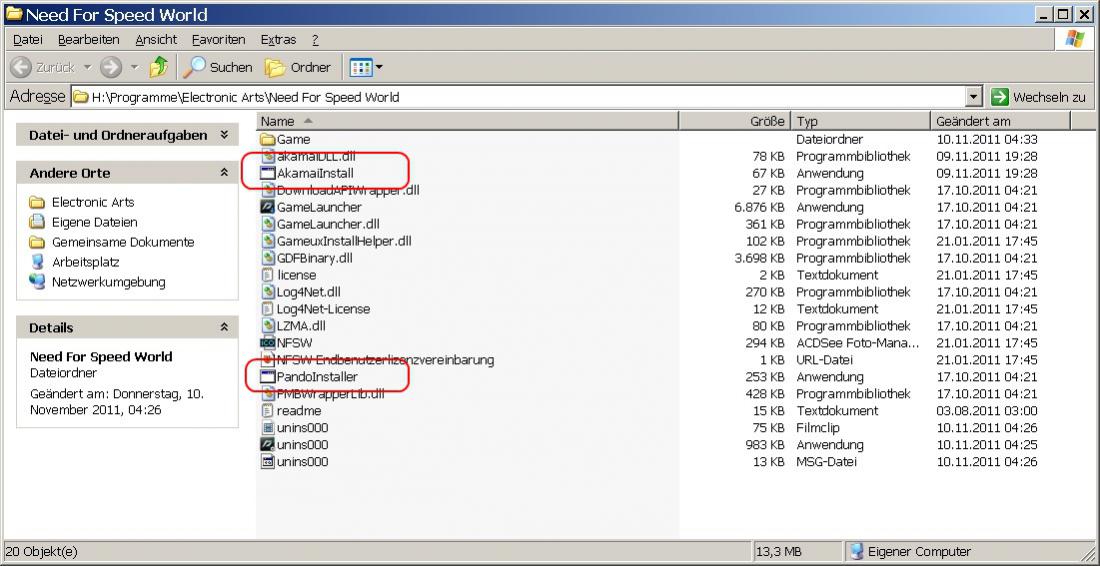The height and width of the screenshot is (566, 1100).
Task: Open the Bearbeiten menu
Action: click(89, 40)
